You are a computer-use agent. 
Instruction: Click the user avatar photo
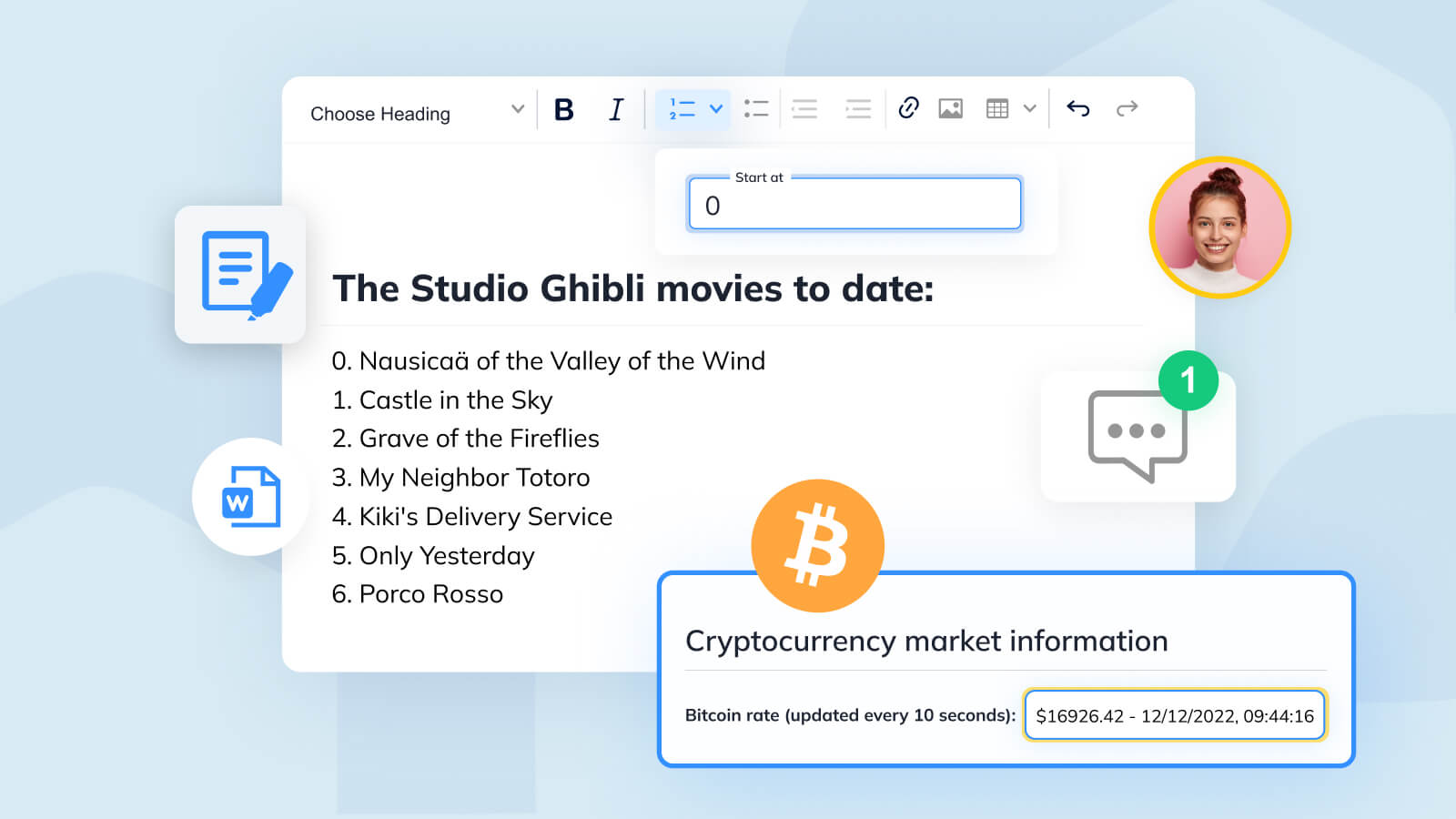pyautogui.click(x=1219, y=227)
